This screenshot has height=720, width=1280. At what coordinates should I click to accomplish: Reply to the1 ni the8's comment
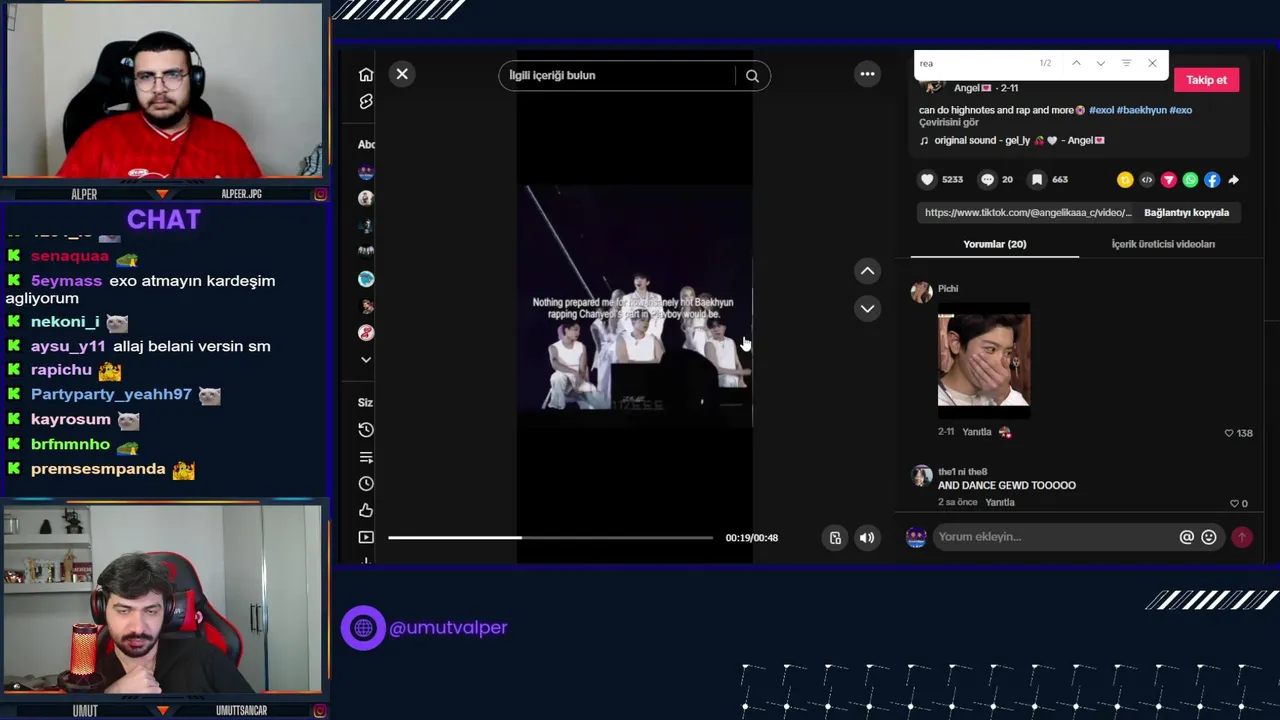[x=1000, y=502]
